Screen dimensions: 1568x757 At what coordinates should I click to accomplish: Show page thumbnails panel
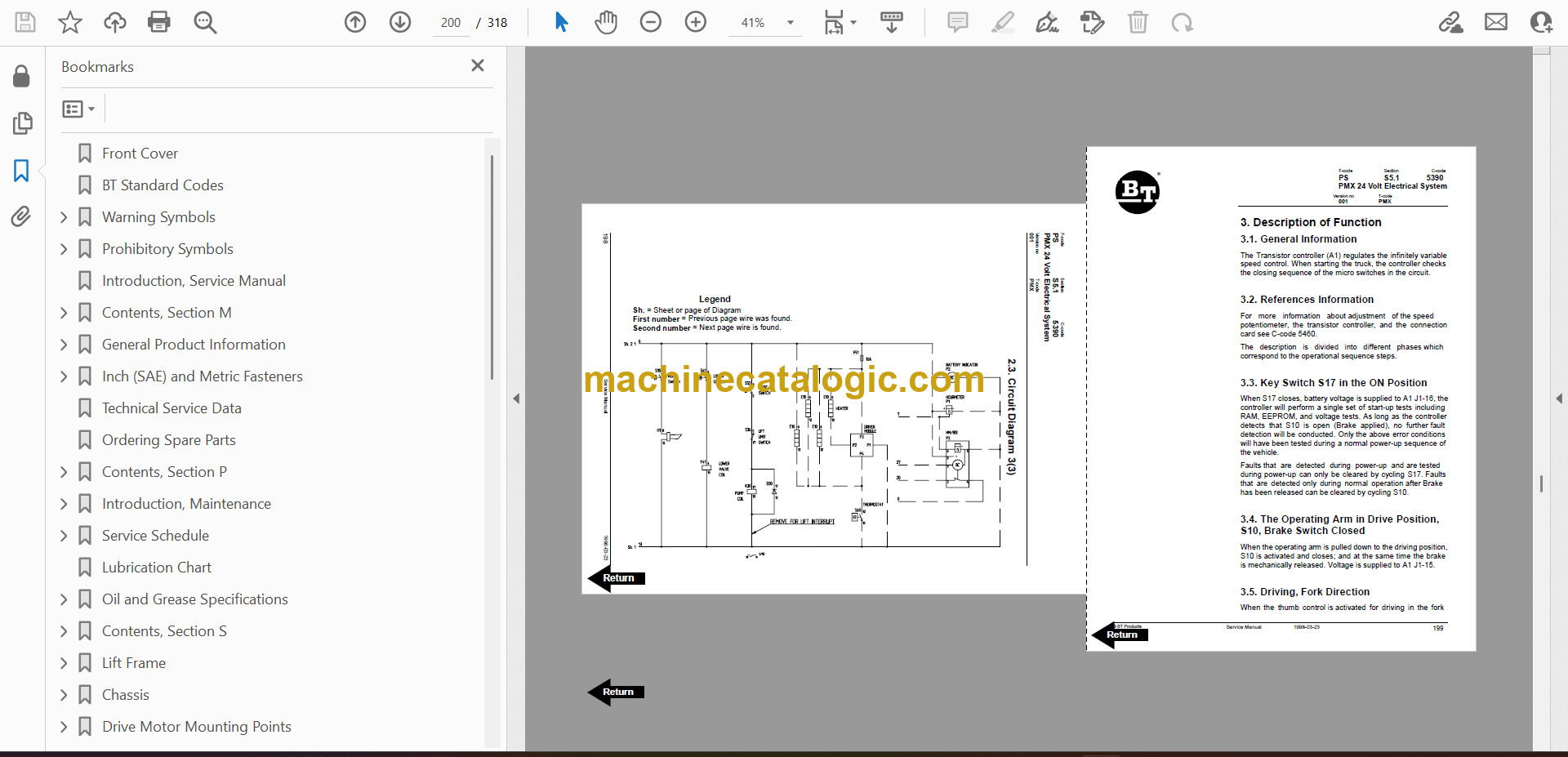[22, 123]
